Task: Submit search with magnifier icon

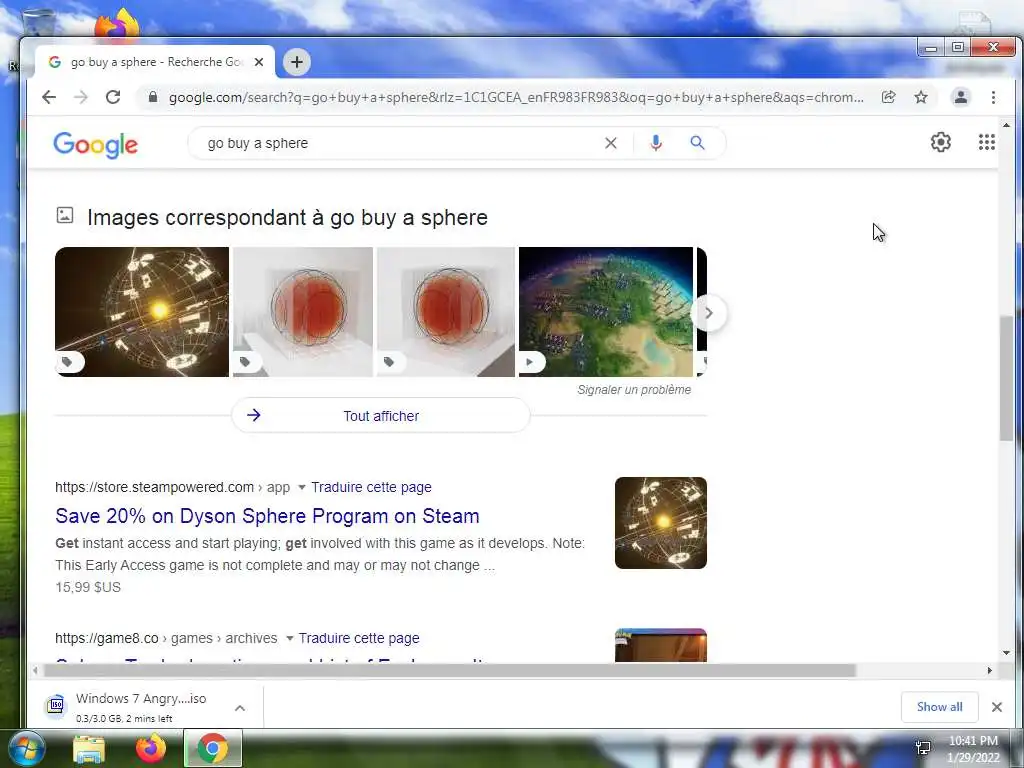Action: coord(697,142)
